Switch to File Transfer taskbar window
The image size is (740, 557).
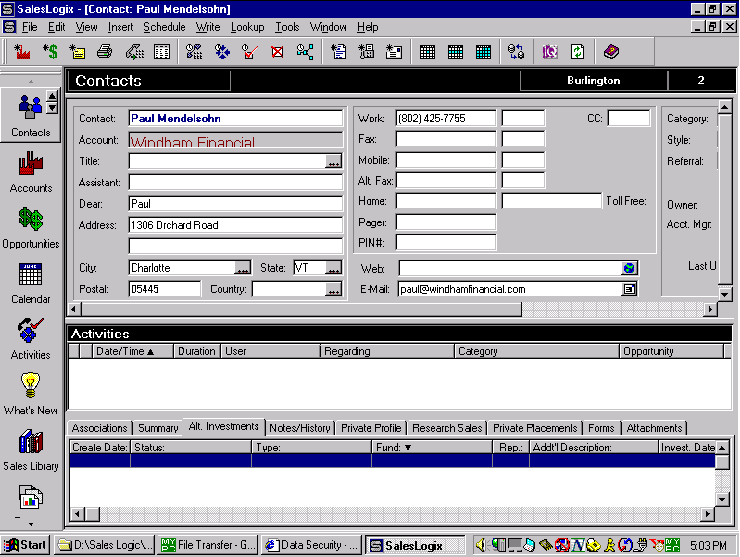[208, 545]
